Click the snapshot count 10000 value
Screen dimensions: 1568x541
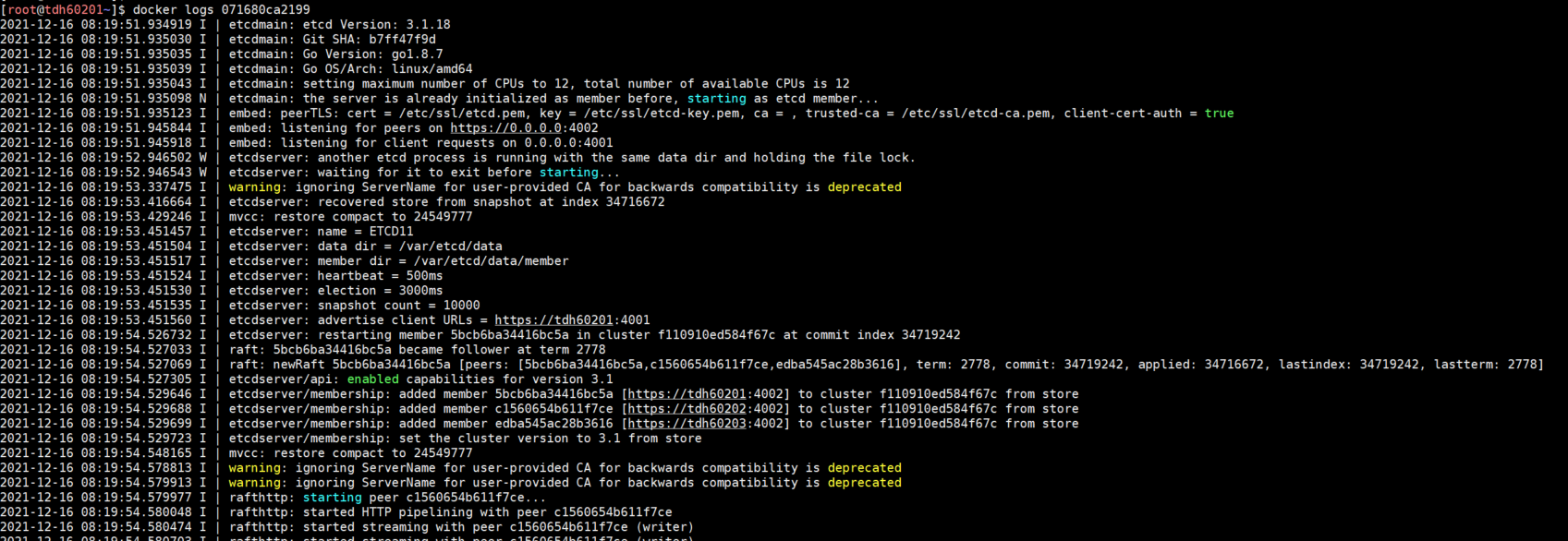[461, 306]
